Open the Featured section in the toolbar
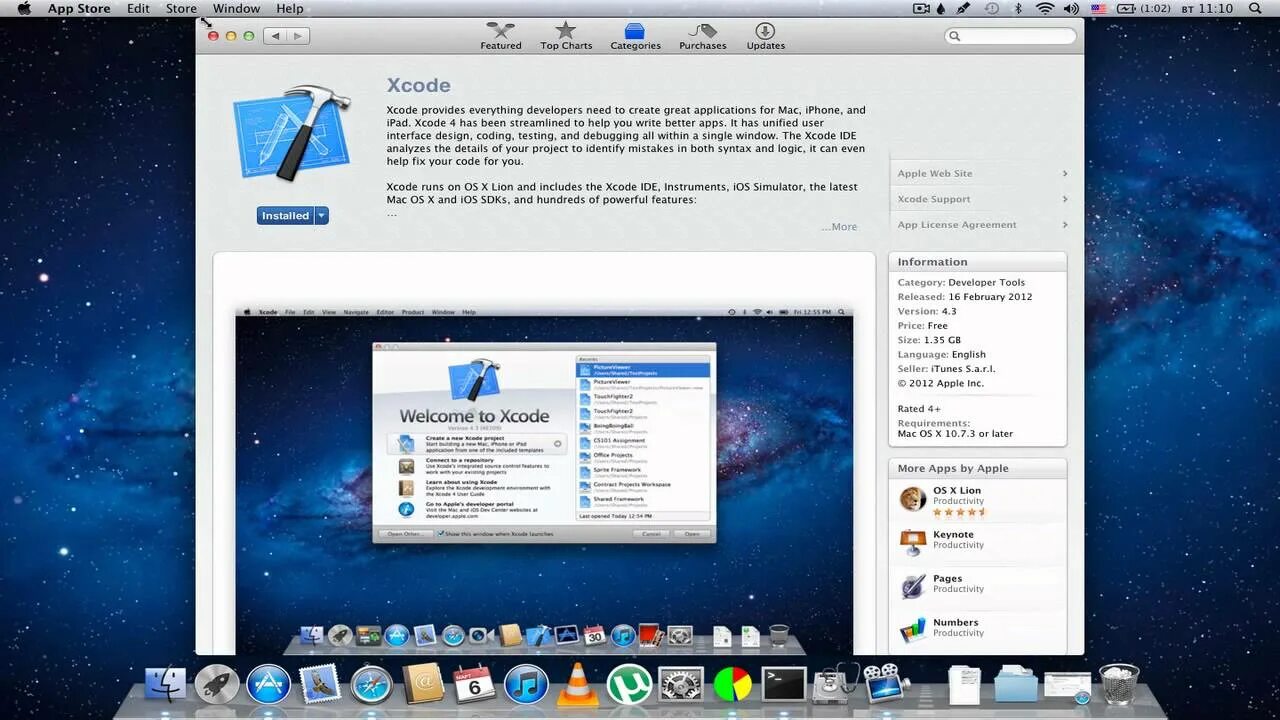1280x720 pixels. [x=501, y=36]
